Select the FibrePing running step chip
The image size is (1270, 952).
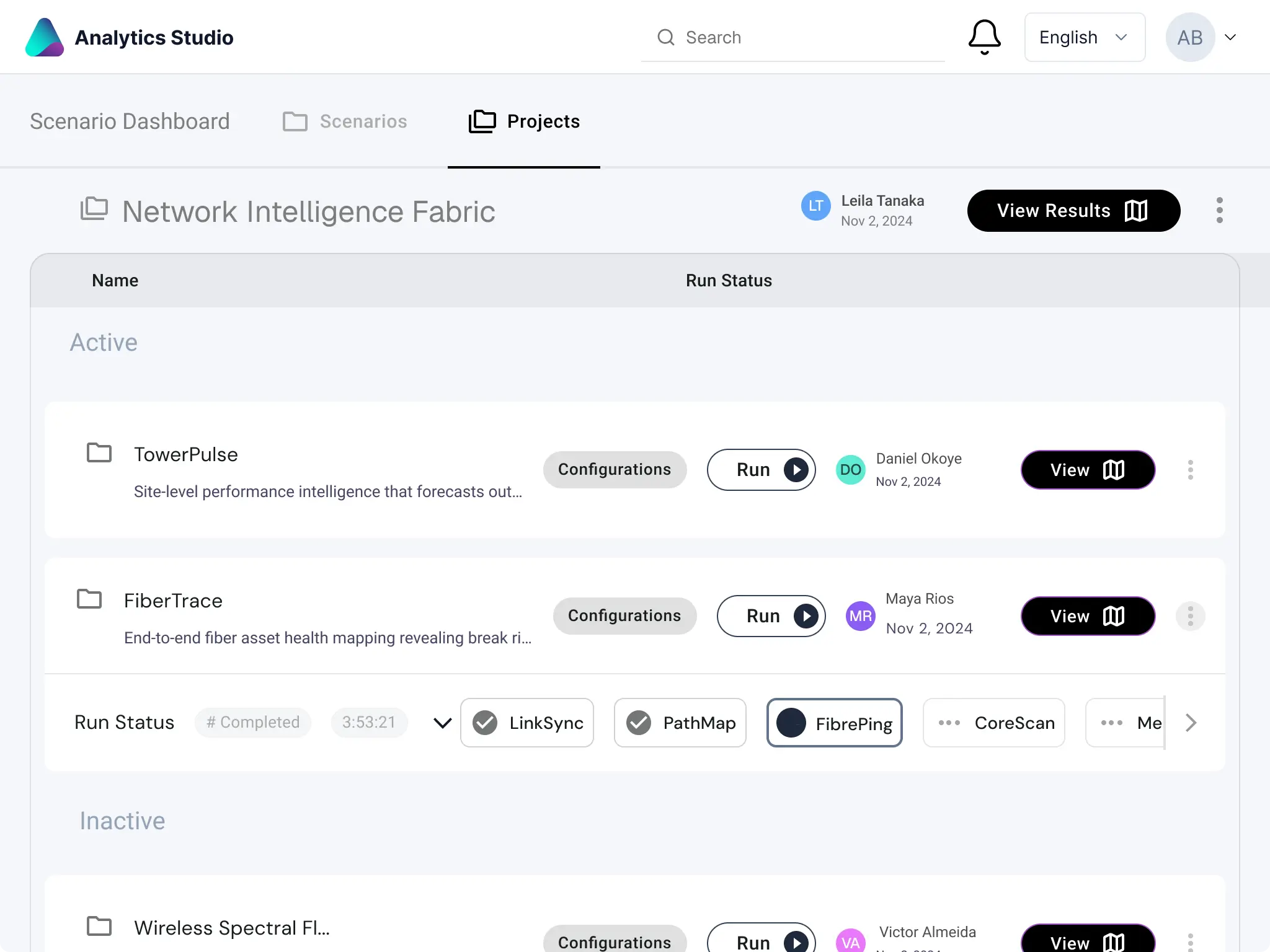click(x=834, y=723)
